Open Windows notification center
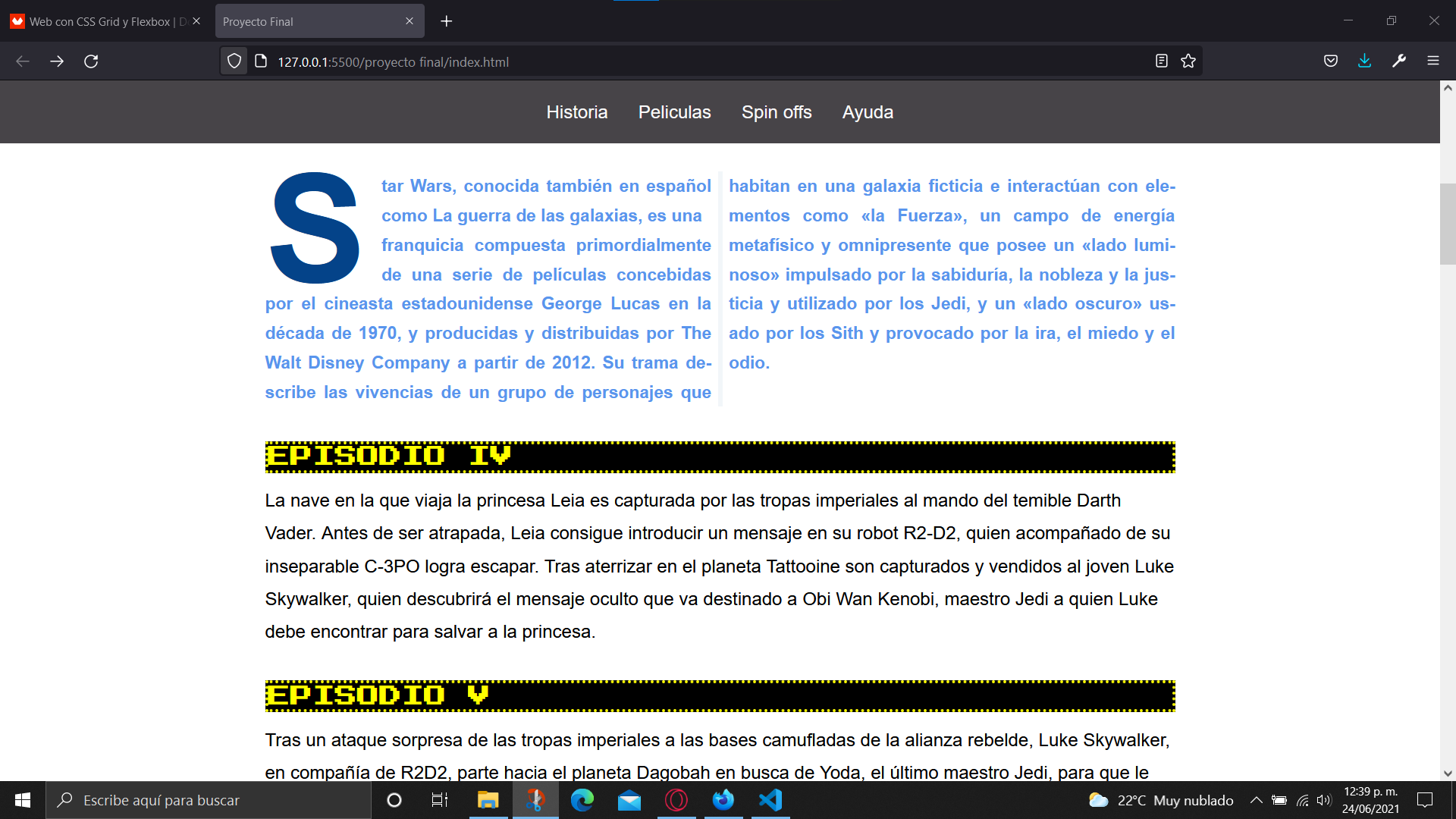Image resolution: width=1456 pixels, height=819 pixels. 1425,800
